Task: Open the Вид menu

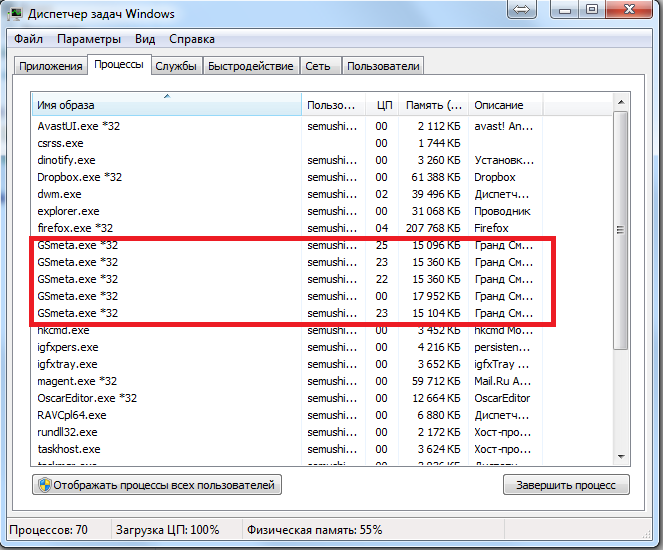Action: (145, 39)
